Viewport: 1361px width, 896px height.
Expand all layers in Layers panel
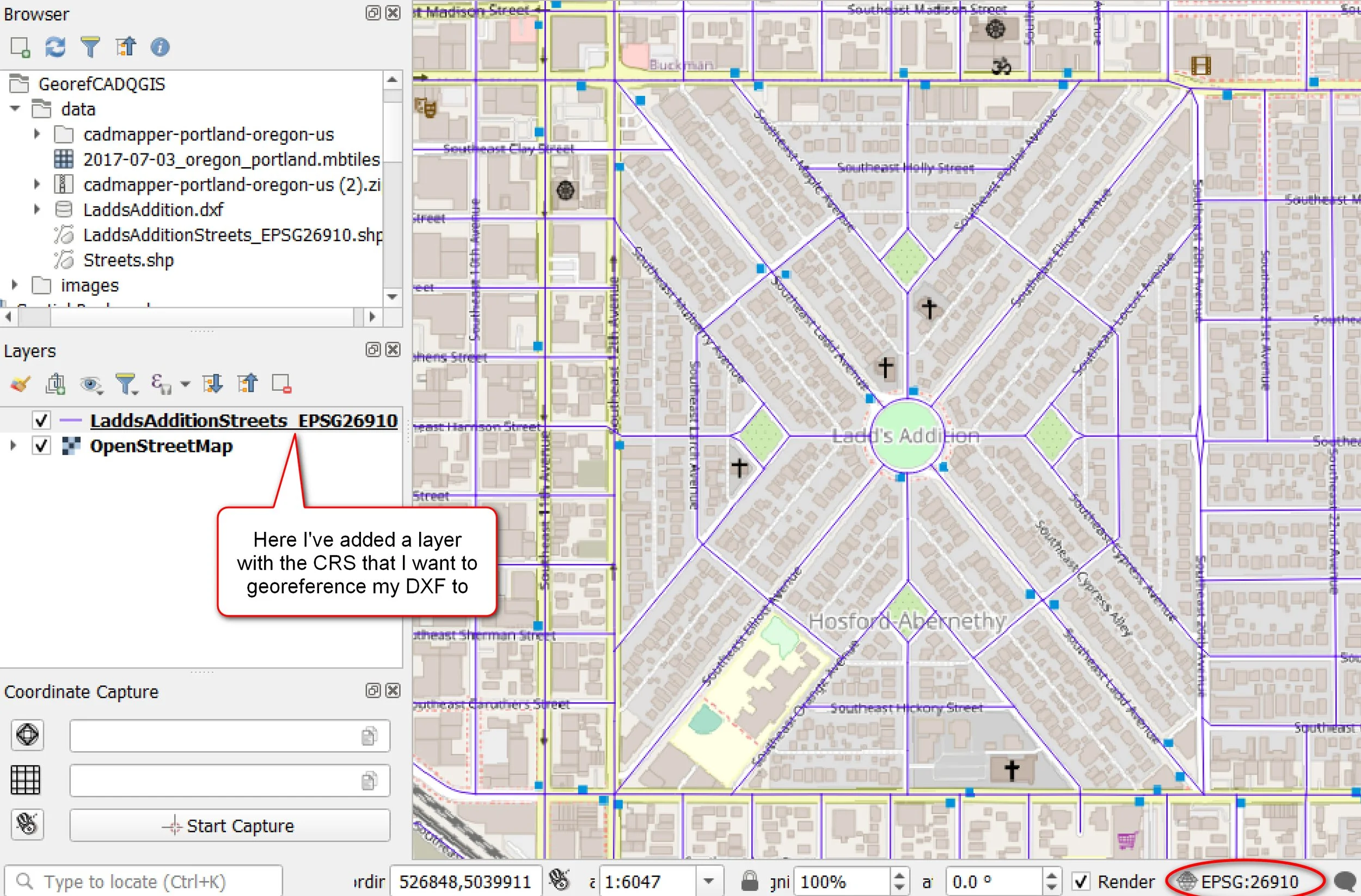[213, 384]
